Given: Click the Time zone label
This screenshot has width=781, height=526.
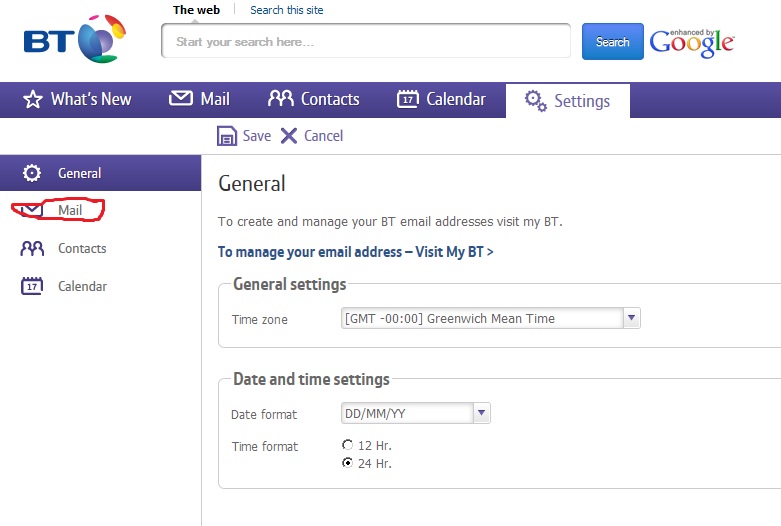Looking at the screenshot, I should point(260,319).
